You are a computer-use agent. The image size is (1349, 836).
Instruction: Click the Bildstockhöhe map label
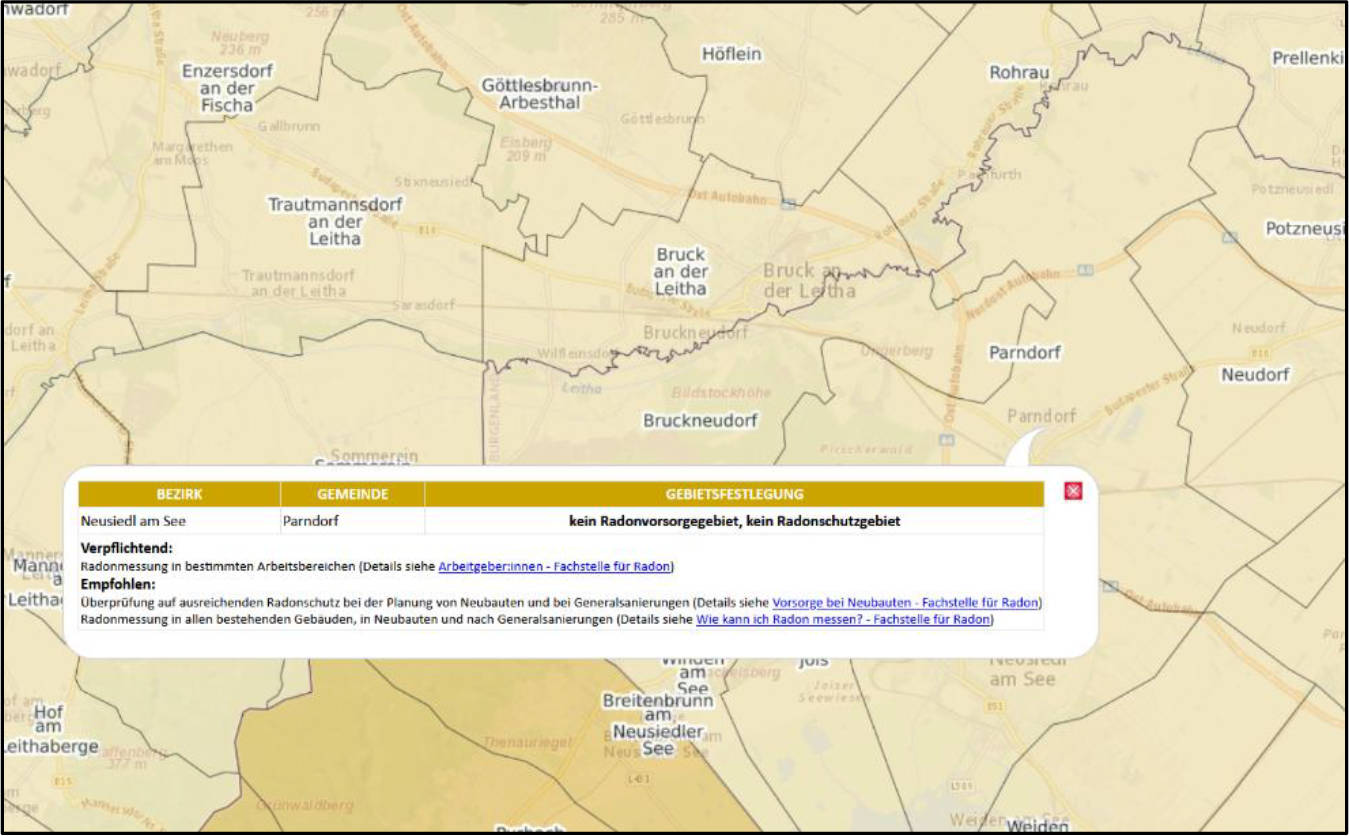coord(721,392)
